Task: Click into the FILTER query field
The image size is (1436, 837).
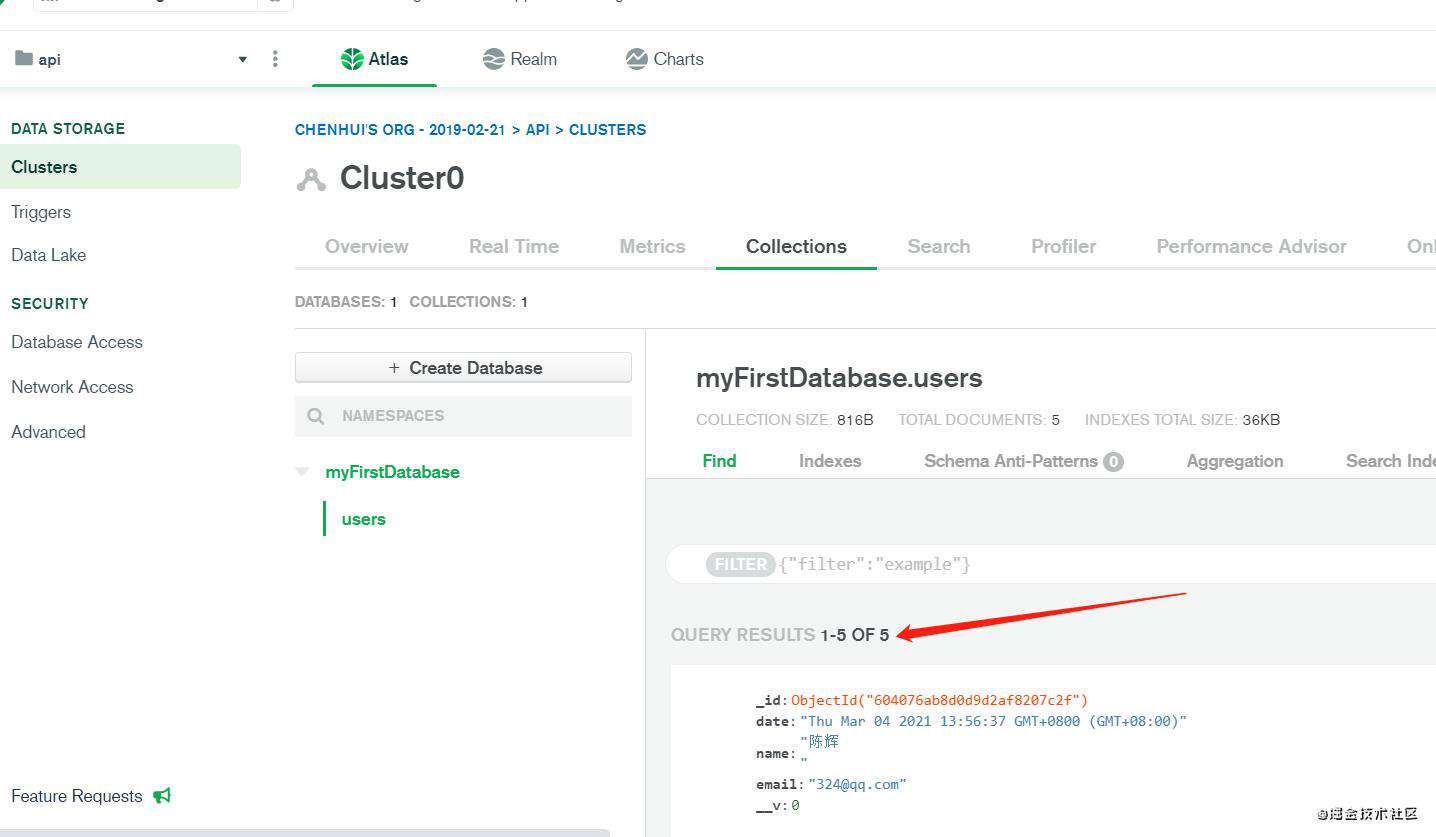Action: point(1050,564)
